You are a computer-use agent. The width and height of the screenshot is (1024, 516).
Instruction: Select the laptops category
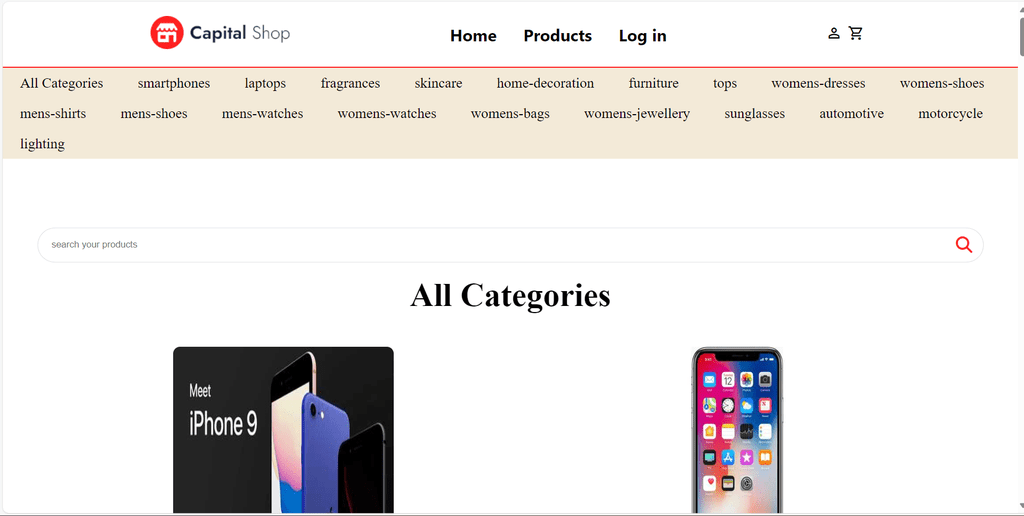coord(265,84)
